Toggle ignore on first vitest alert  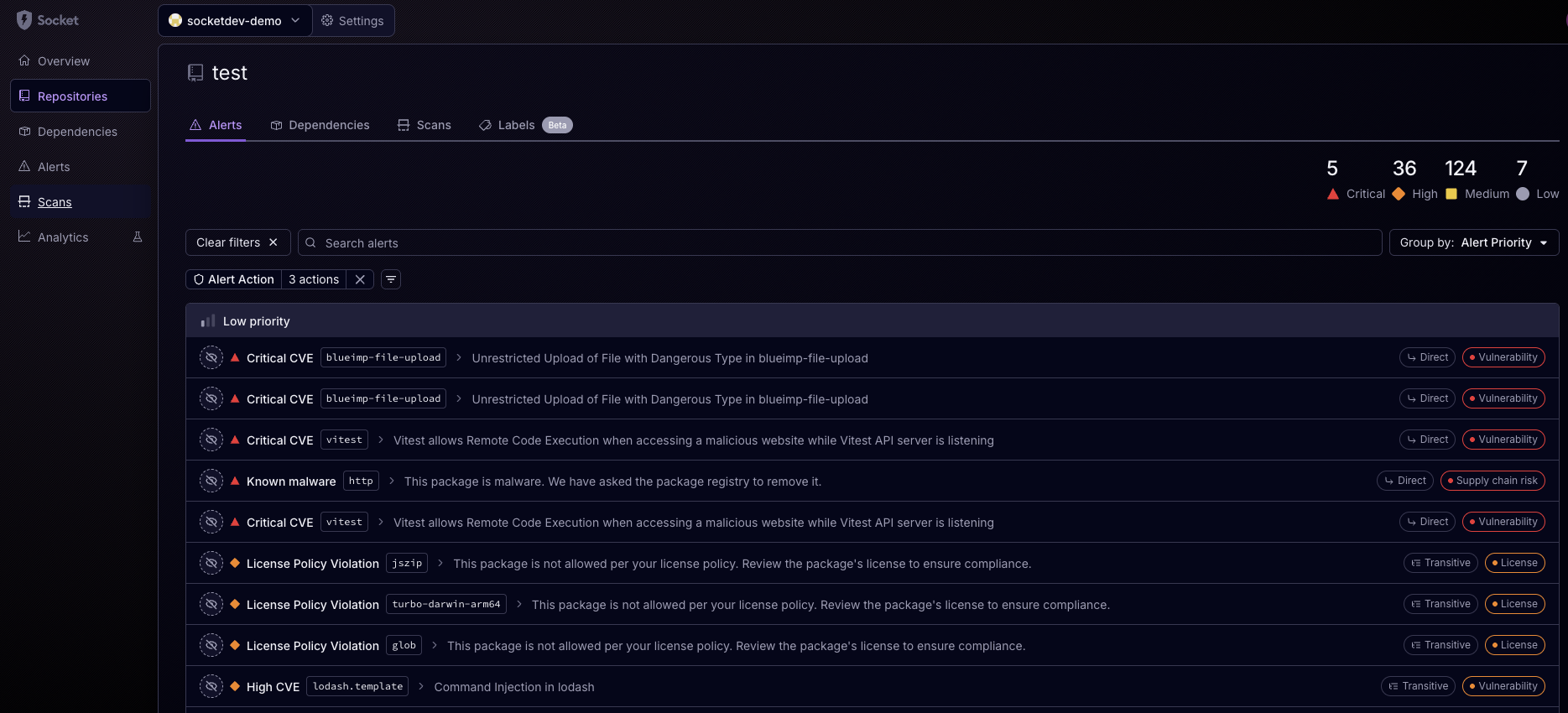211,440
